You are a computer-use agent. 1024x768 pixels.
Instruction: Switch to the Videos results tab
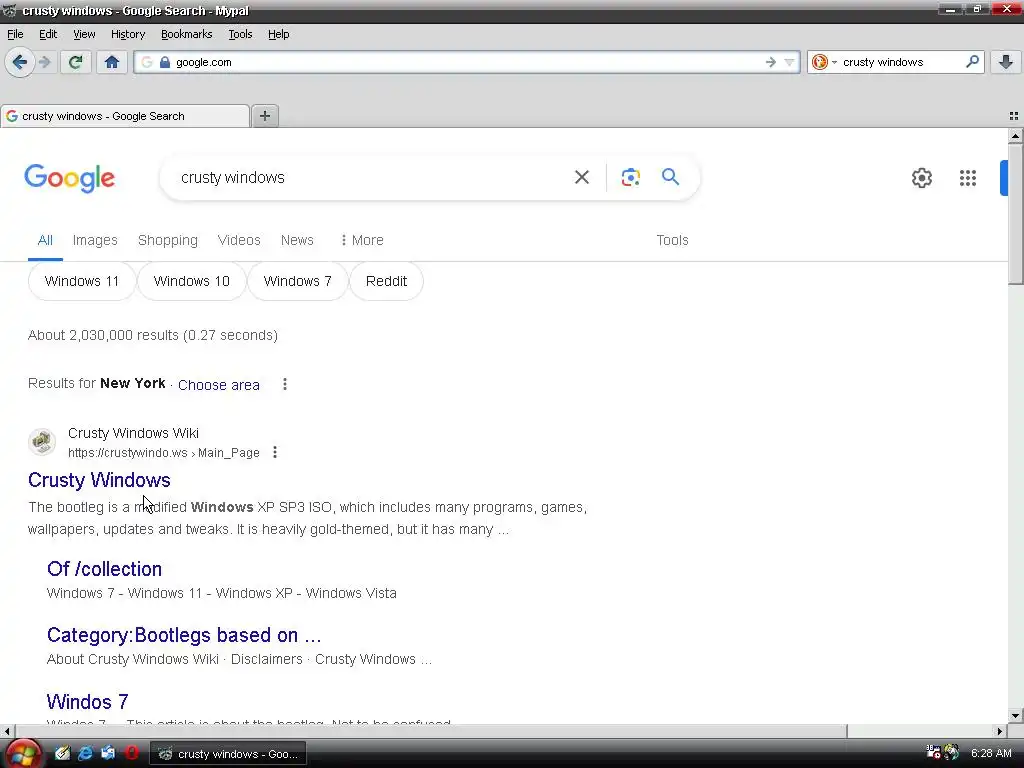pyautogui.click(x=239, y=240)
